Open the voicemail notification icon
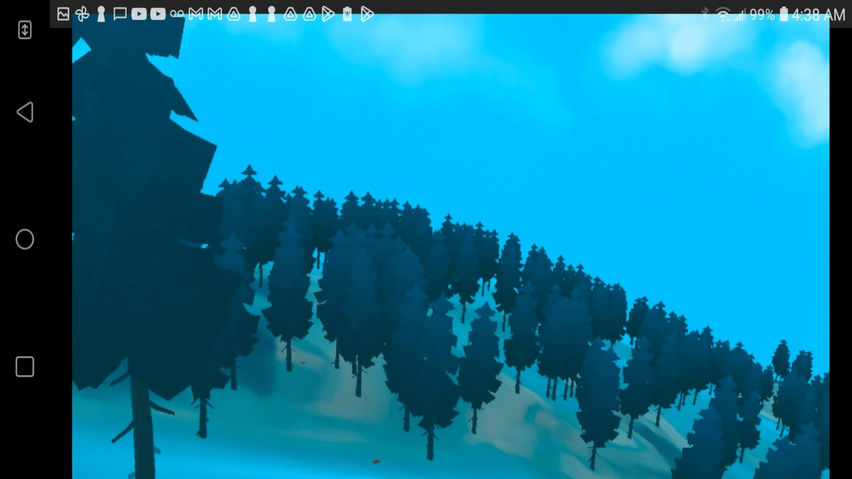 (177, 14)
